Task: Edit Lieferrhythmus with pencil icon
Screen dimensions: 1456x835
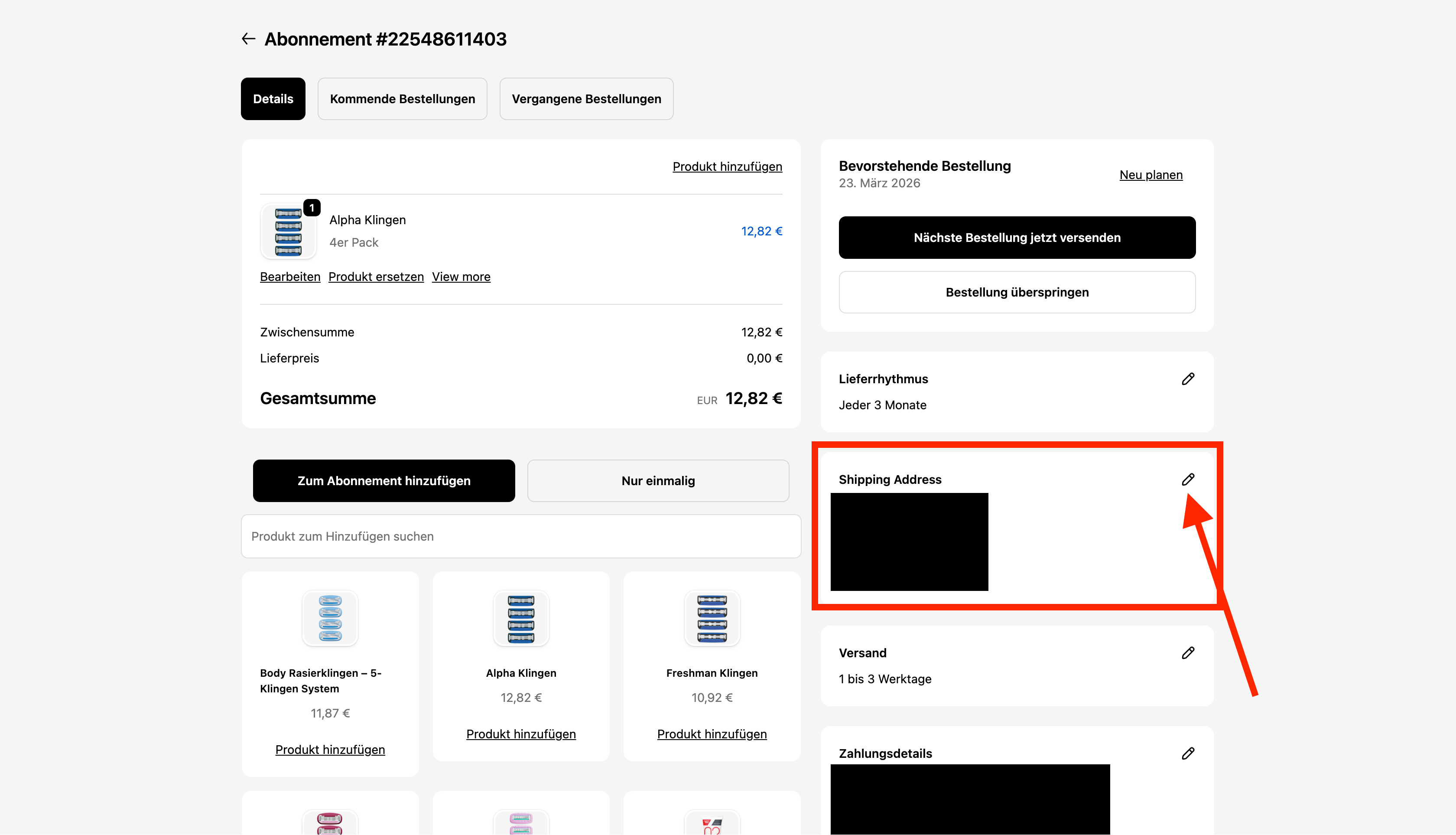Action: coord(1188,379)
